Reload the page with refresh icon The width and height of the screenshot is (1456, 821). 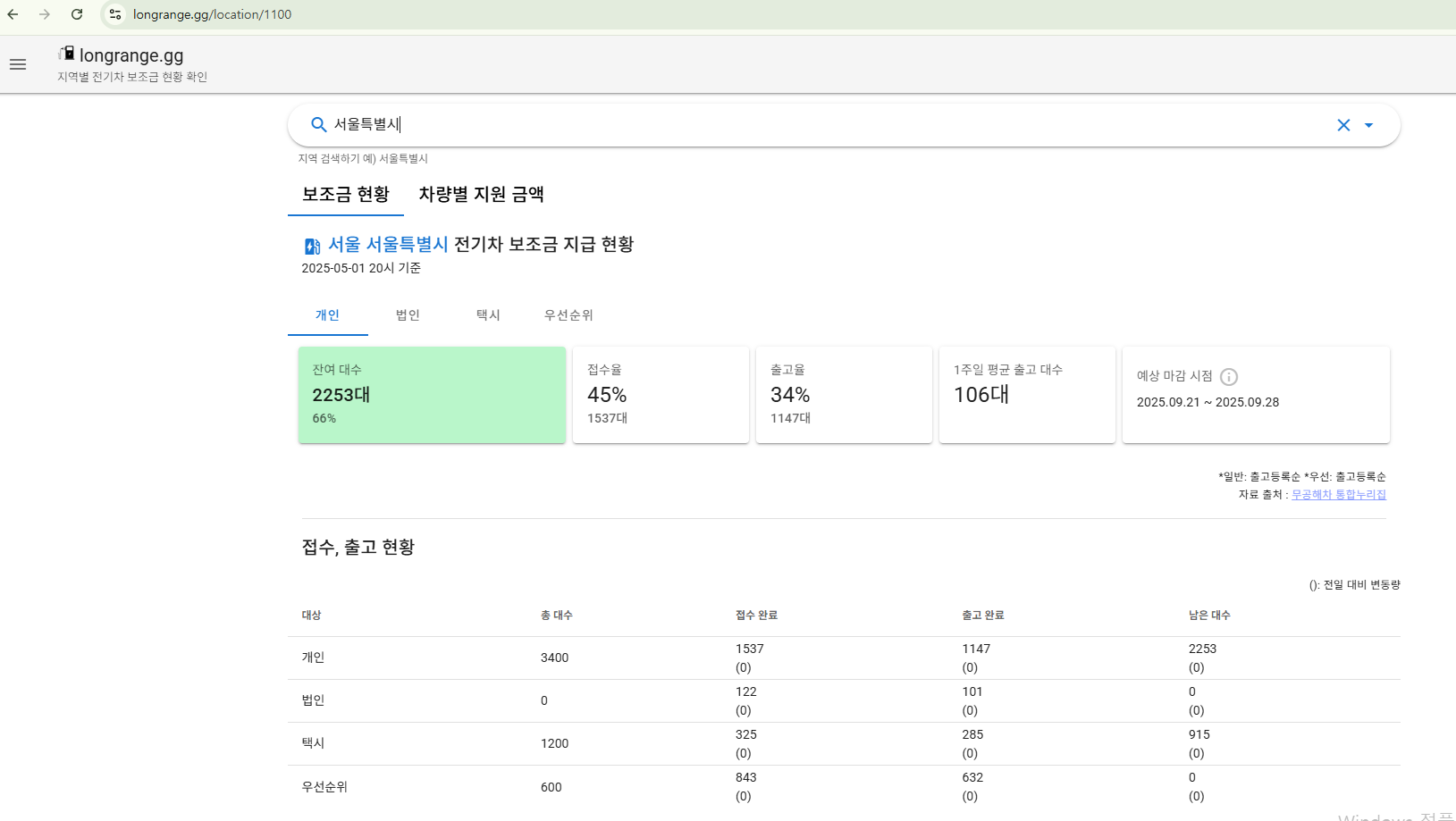tap(77, 14)
